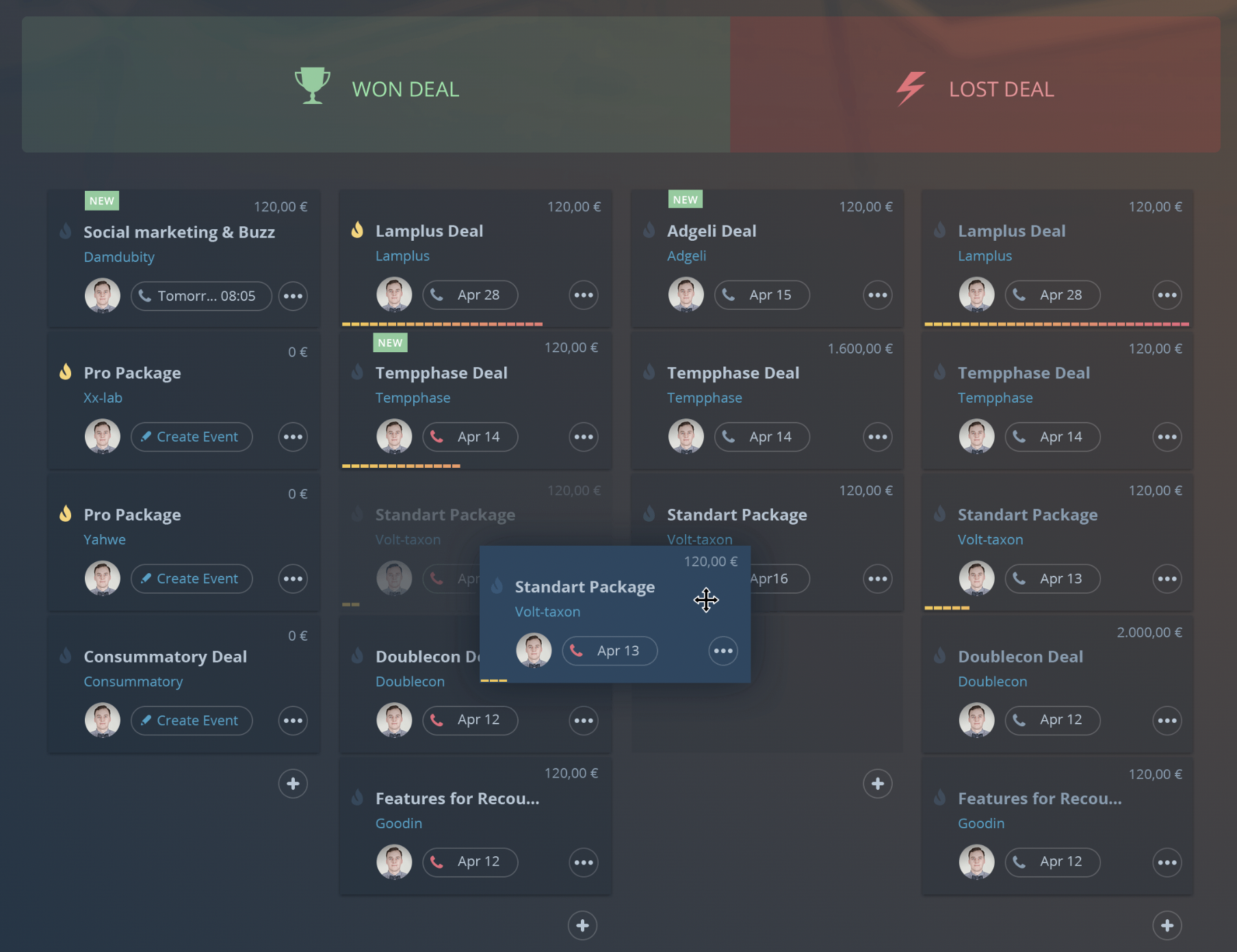Open Xx-lab company link
1237x952 pixels.
pos(103,398)
